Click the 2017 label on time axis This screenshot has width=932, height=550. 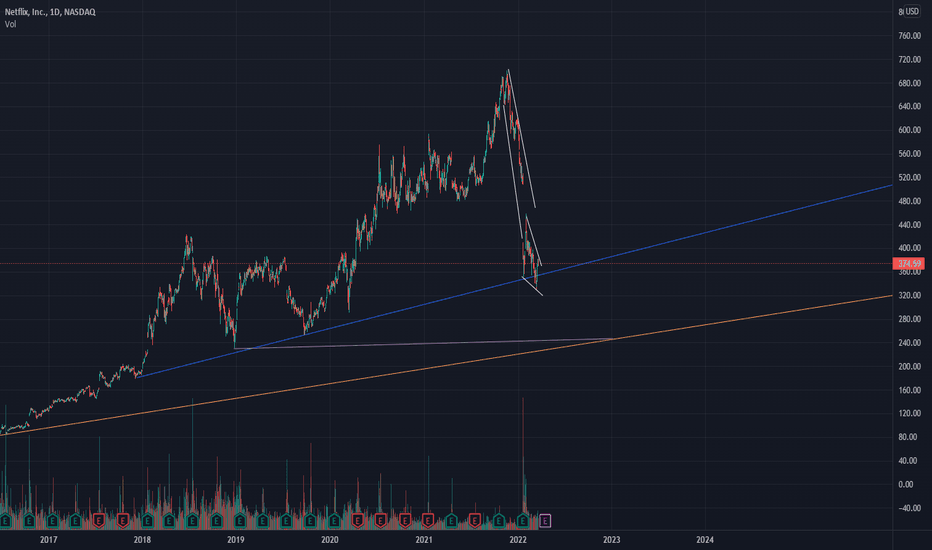(48, 540)
